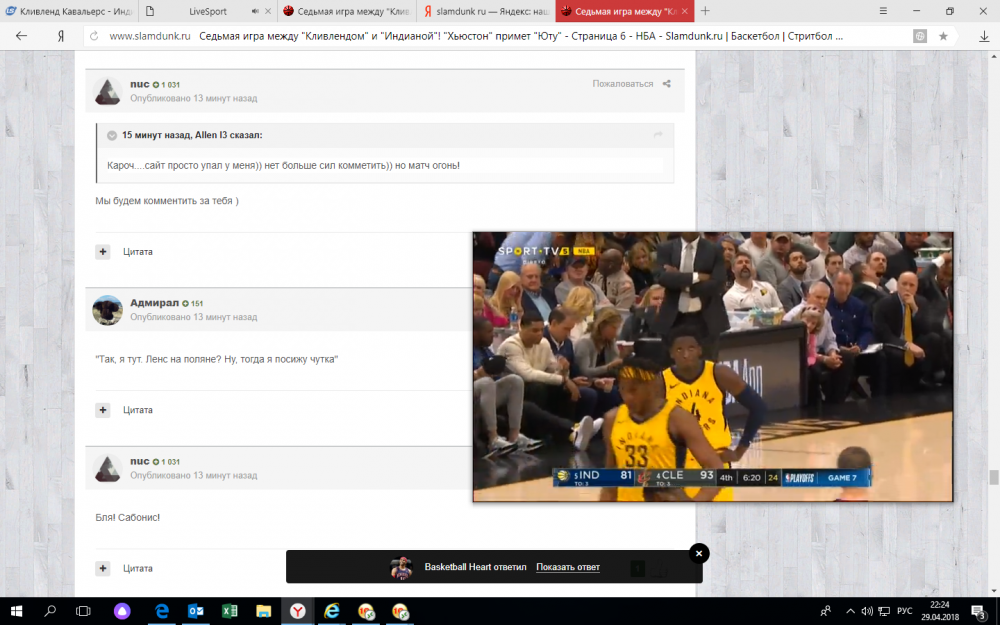Click the floating basketball video player
This screenshot has height=625, width=1000.
[712, 366]
